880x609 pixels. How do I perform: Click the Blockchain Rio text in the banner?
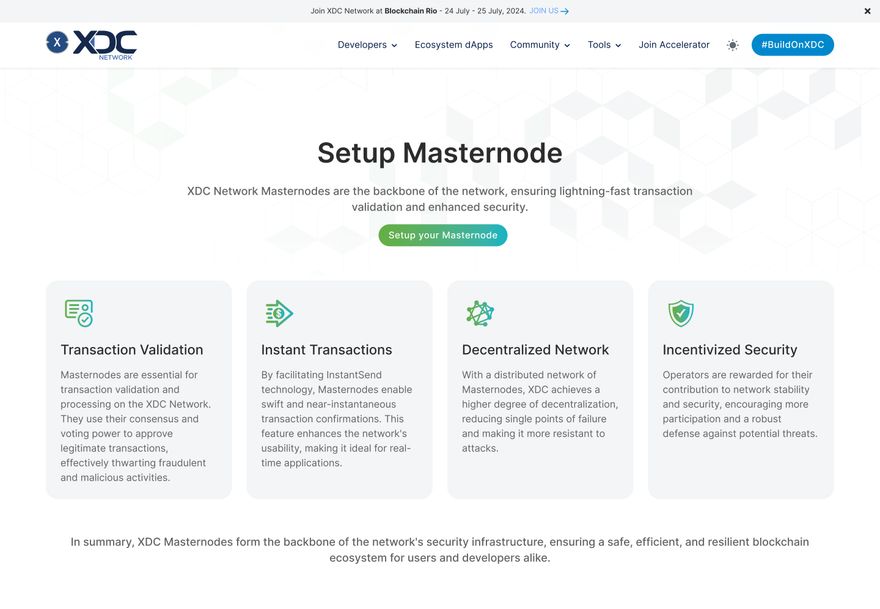[410, 11]
